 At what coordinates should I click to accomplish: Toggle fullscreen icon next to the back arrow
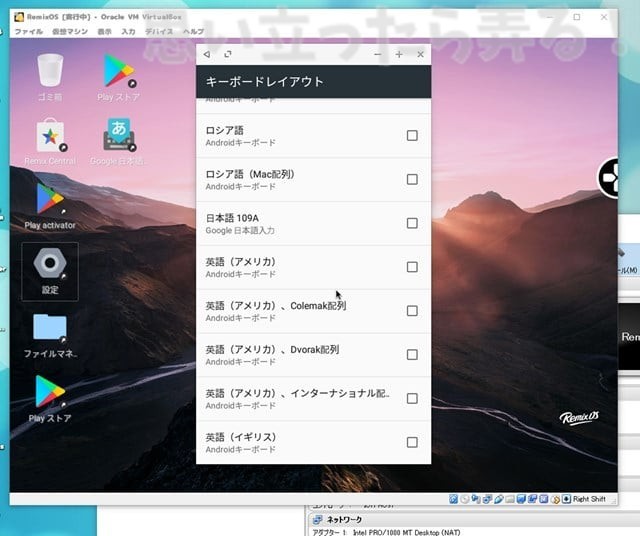(x=228, y=54)
